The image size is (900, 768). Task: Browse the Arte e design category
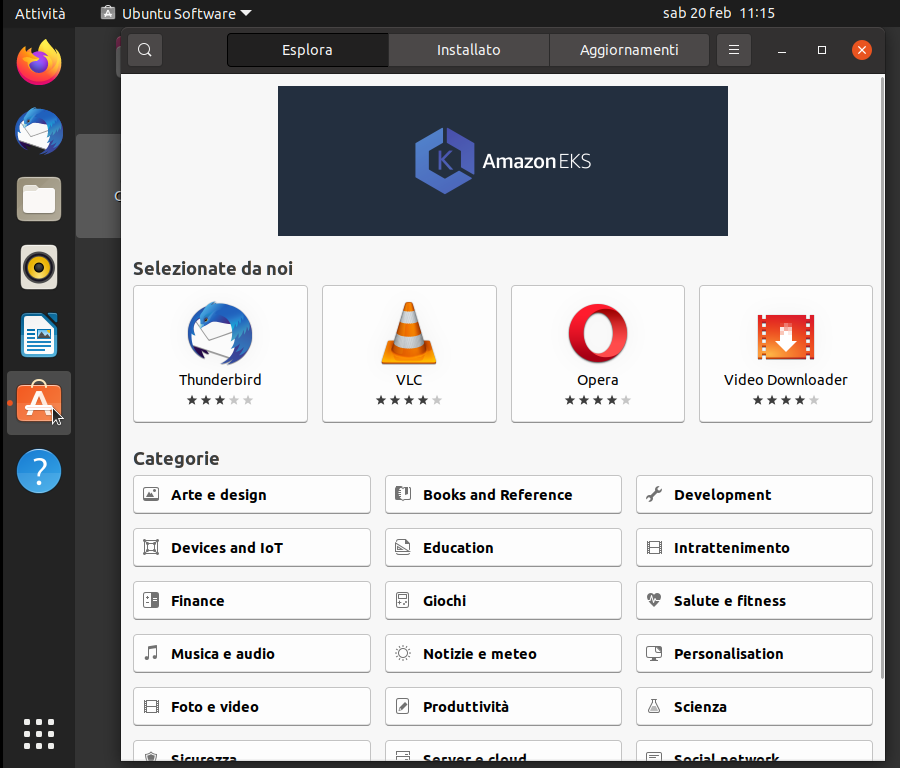pyautogui.click(x=252, y=494)
